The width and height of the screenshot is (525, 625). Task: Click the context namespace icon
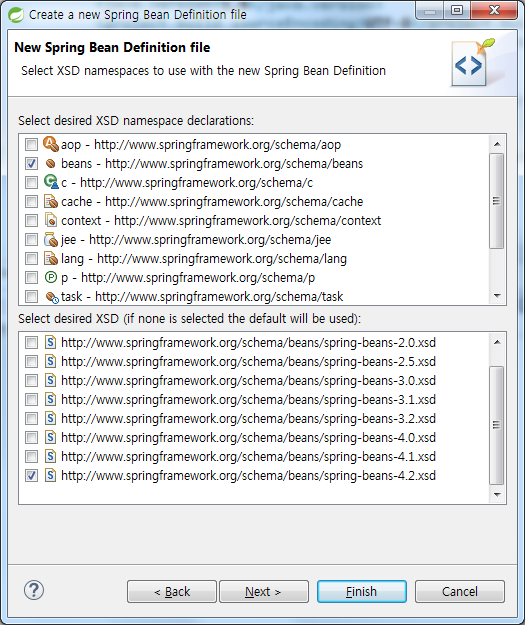pyautogui.click(x=51, y=220)
